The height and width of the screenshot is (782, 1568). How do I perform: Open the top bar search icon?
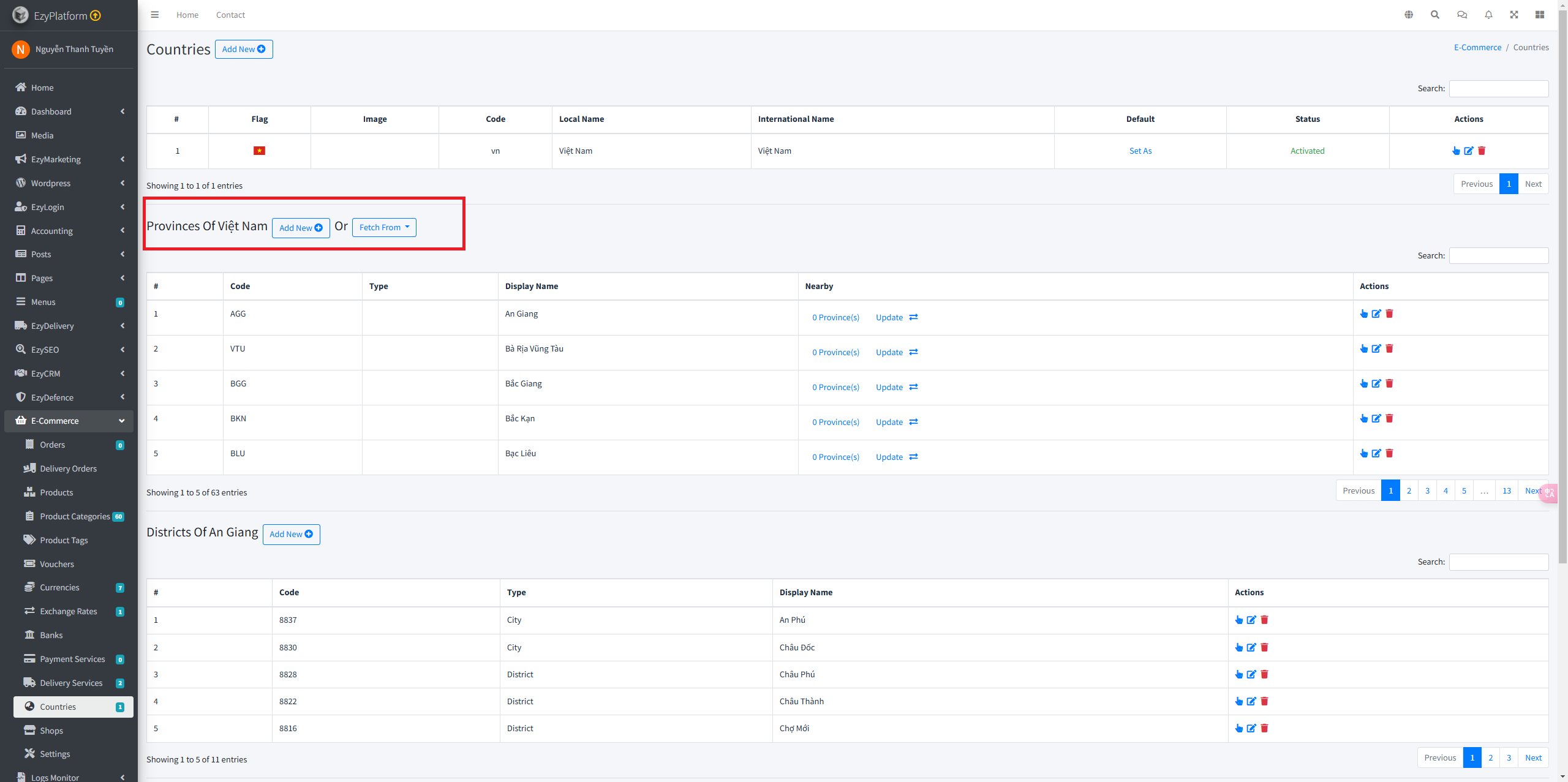point(1435,15)
